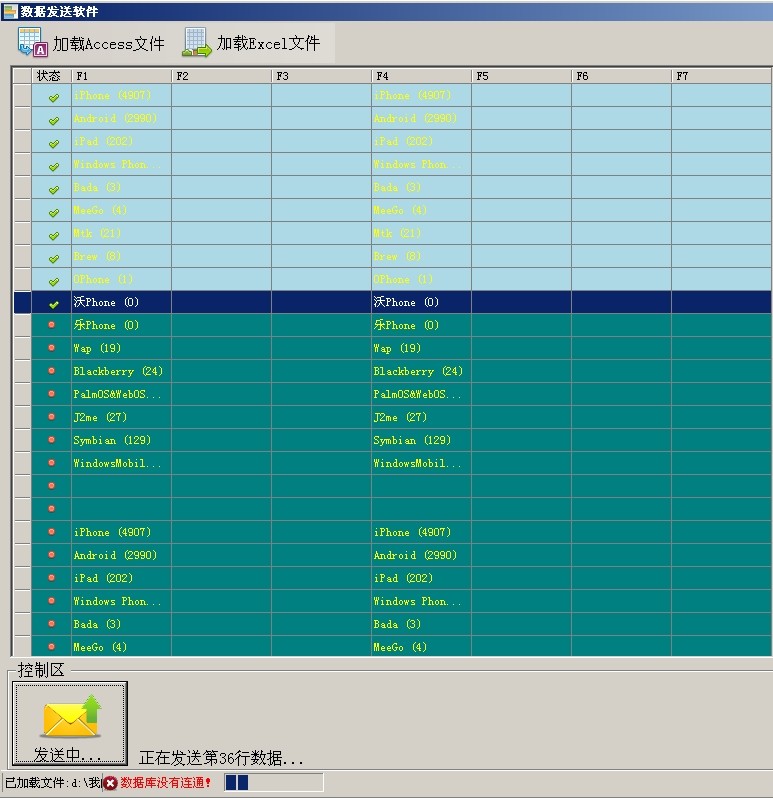Click the 控制区 group label
Viewport: 773px width, 798px height.
tap(41, 670)
